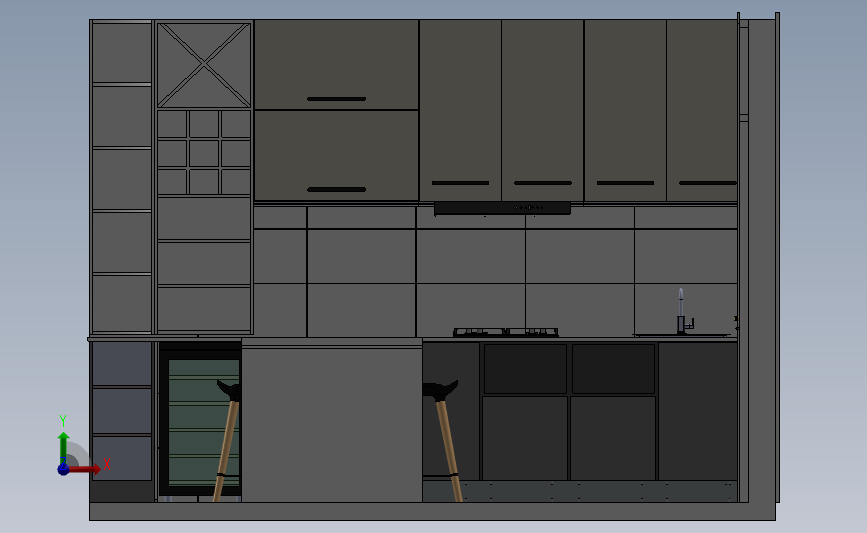Select the top-left drawer below the cooktop
Screen dimensions: 867x533
(525, 369)
